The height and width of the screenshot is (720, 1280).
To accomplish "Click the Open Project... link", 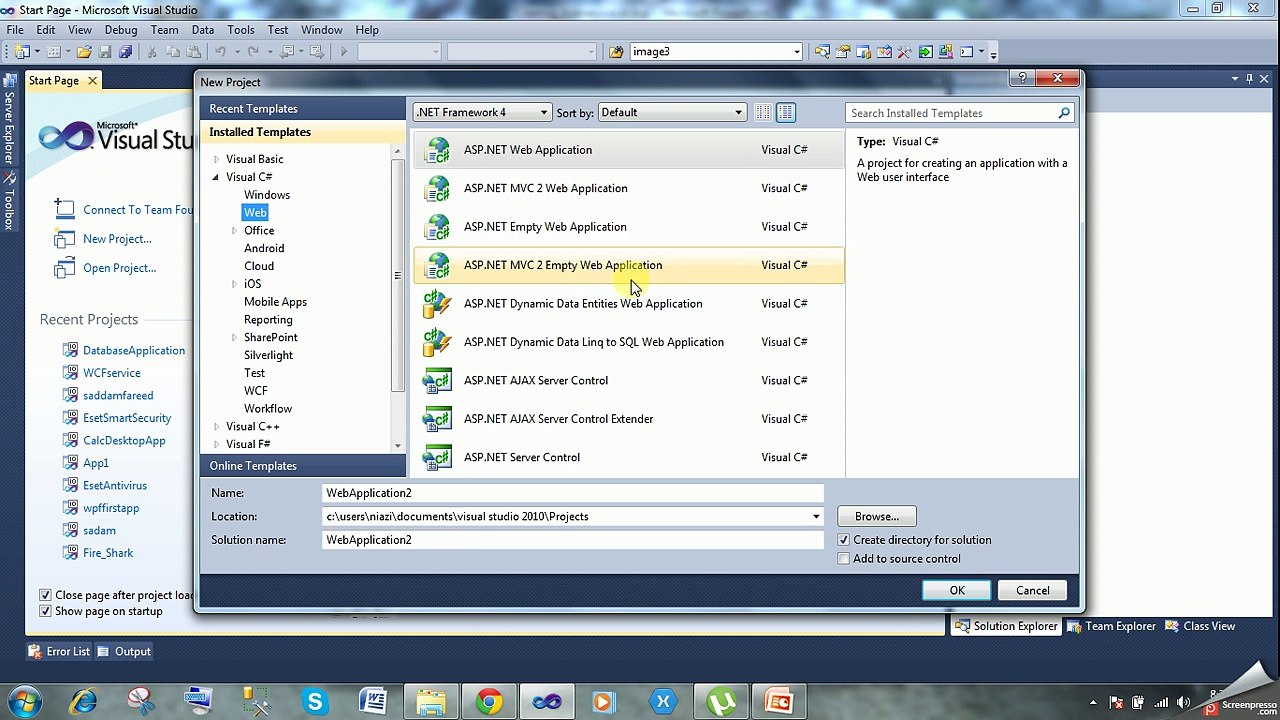I will click(x=120, y=268).
